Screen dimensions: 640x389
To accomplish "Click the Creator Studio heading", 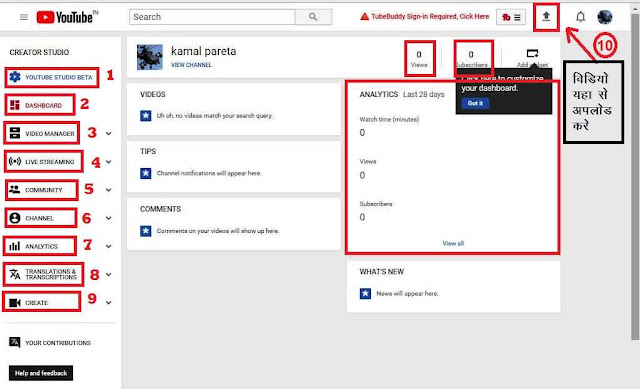I will click(x=39, y=52).
